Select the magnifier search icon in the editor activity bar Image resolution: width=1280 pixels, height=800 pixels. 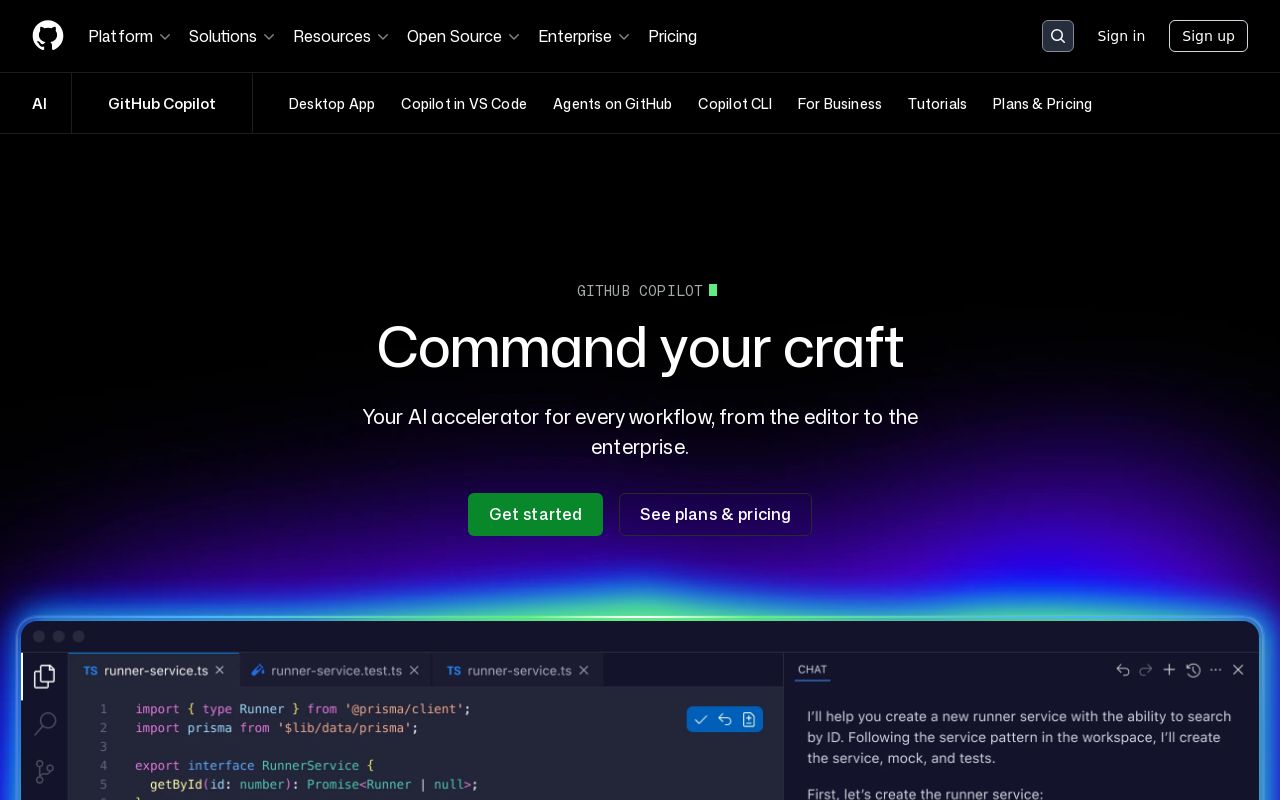pyautogui.click(x=45, y=723)
